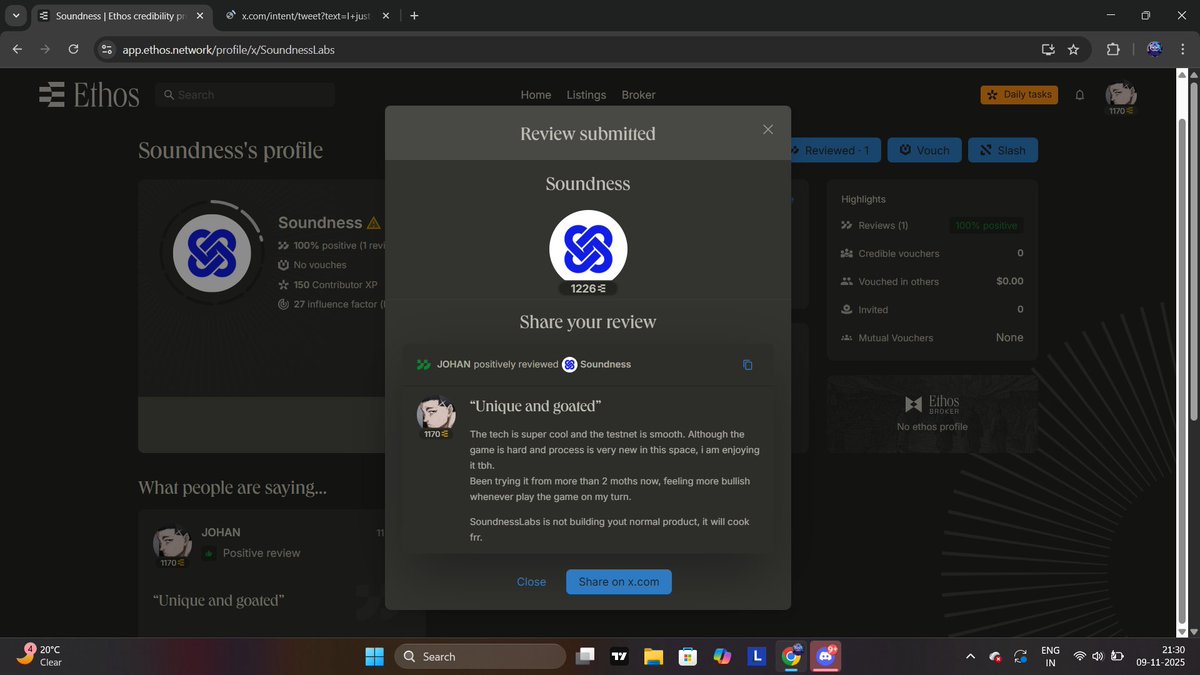This screenshot has width=1200, height=675.
Task: Focus the Ethos search field
Action: [x=245, y=95]
